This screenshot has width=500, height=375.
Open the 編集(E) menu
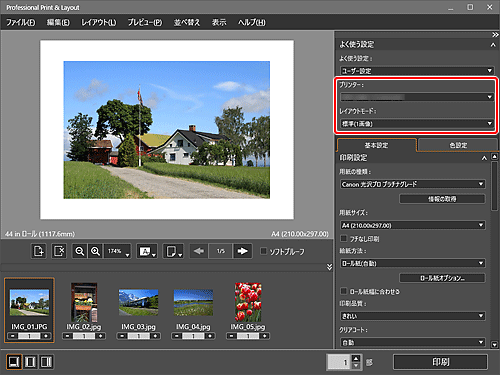(x=58, y=22)
